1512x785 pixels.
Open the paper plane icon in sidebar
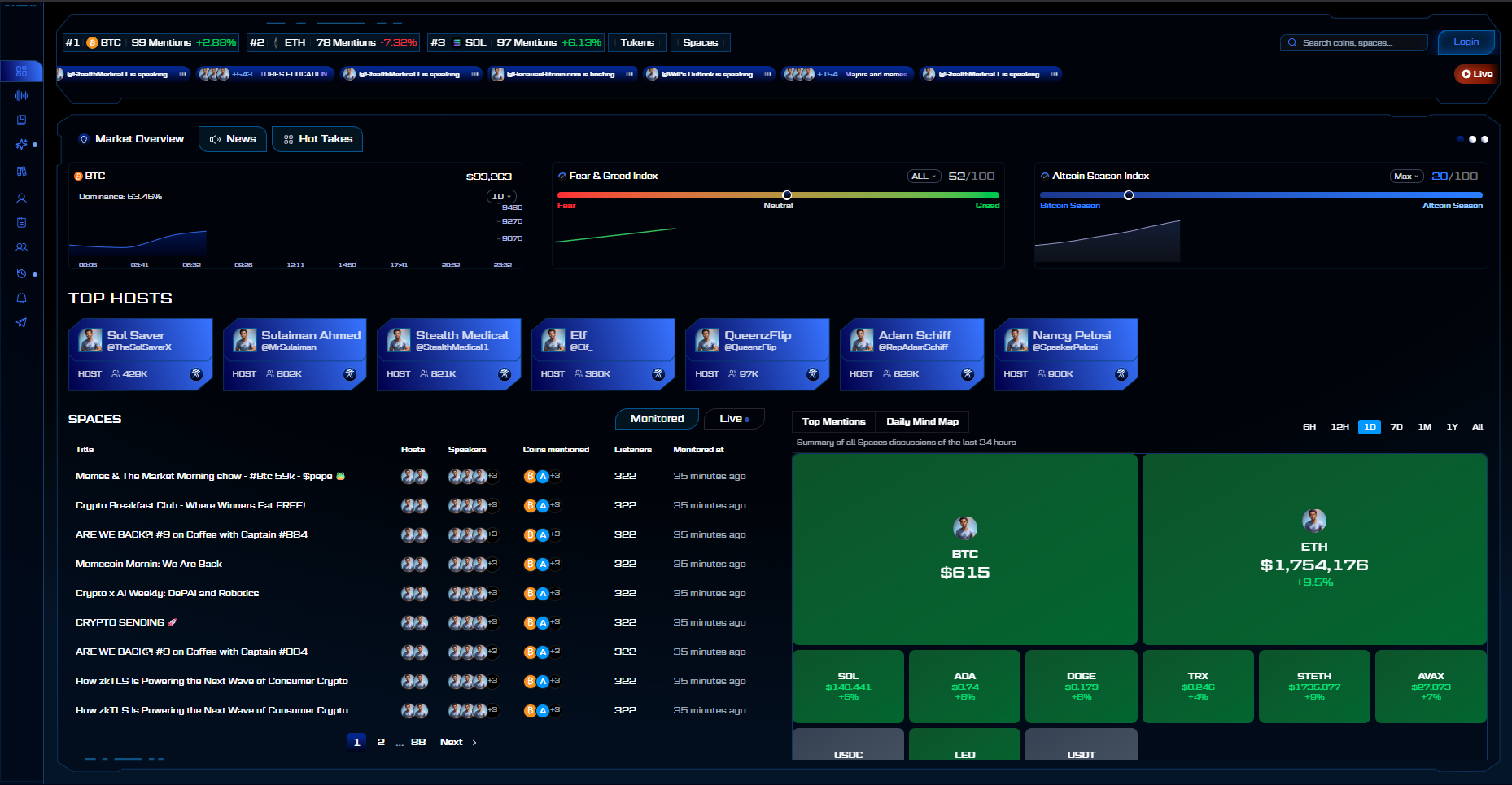click(21, 322)
